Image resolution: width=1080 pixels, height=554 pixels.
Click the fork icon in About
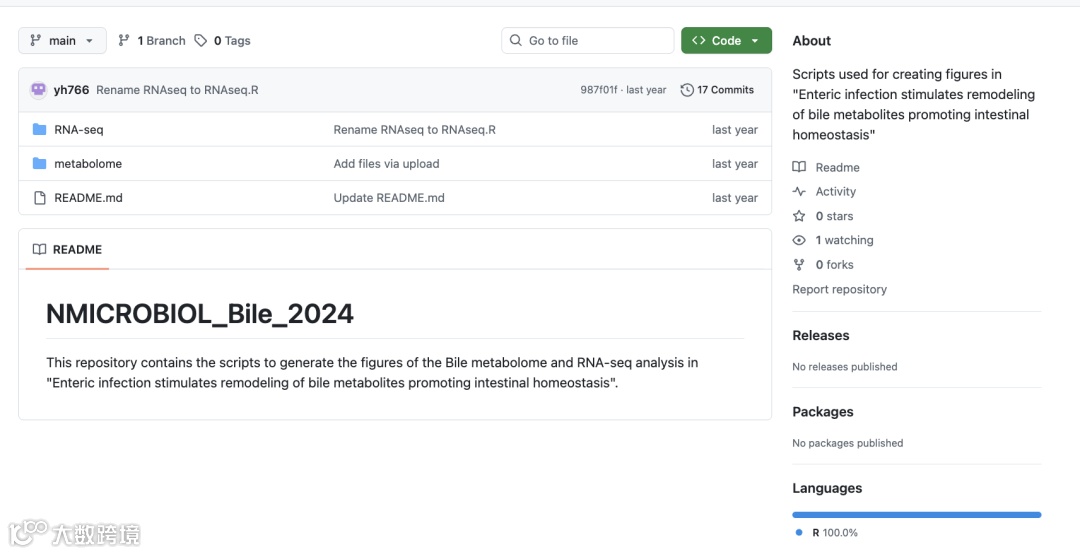(x=799, y=265)
